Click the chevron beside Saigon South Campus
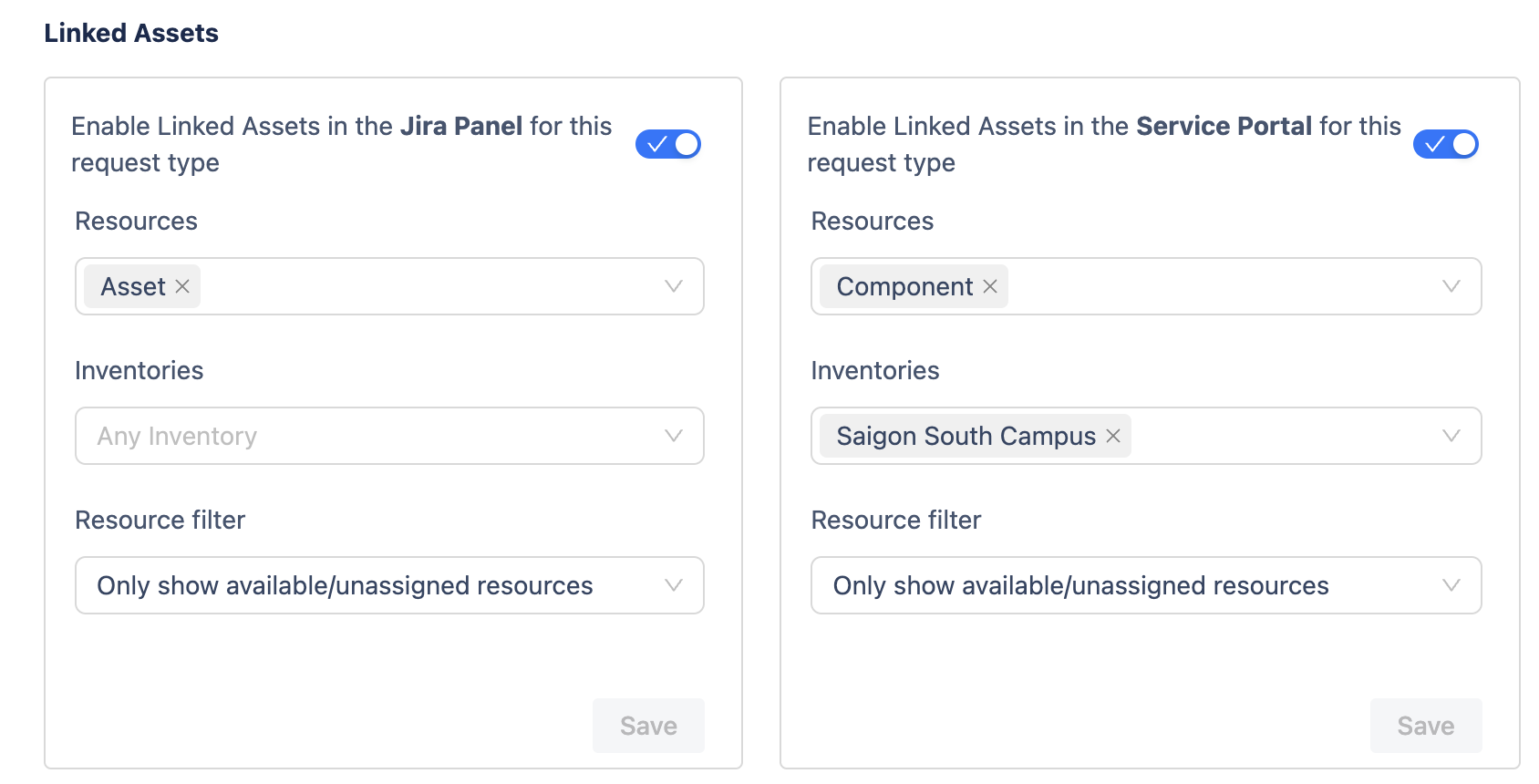Image resolution: width=1539 pixels, height=784 pixels. coord(1451,436)
